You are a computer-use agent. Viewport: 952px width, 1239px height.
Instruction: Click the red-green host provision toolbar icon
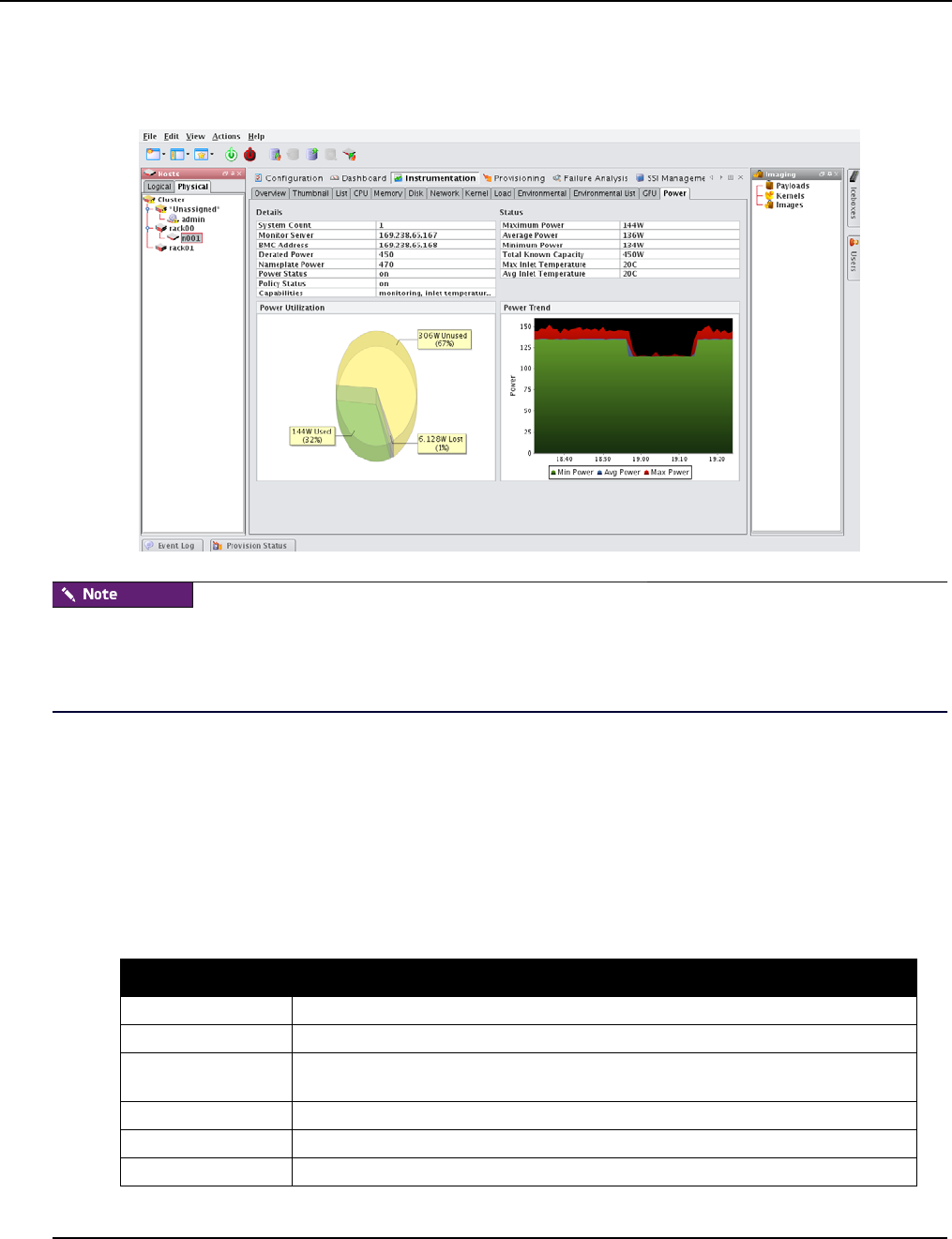pos(349,155)
